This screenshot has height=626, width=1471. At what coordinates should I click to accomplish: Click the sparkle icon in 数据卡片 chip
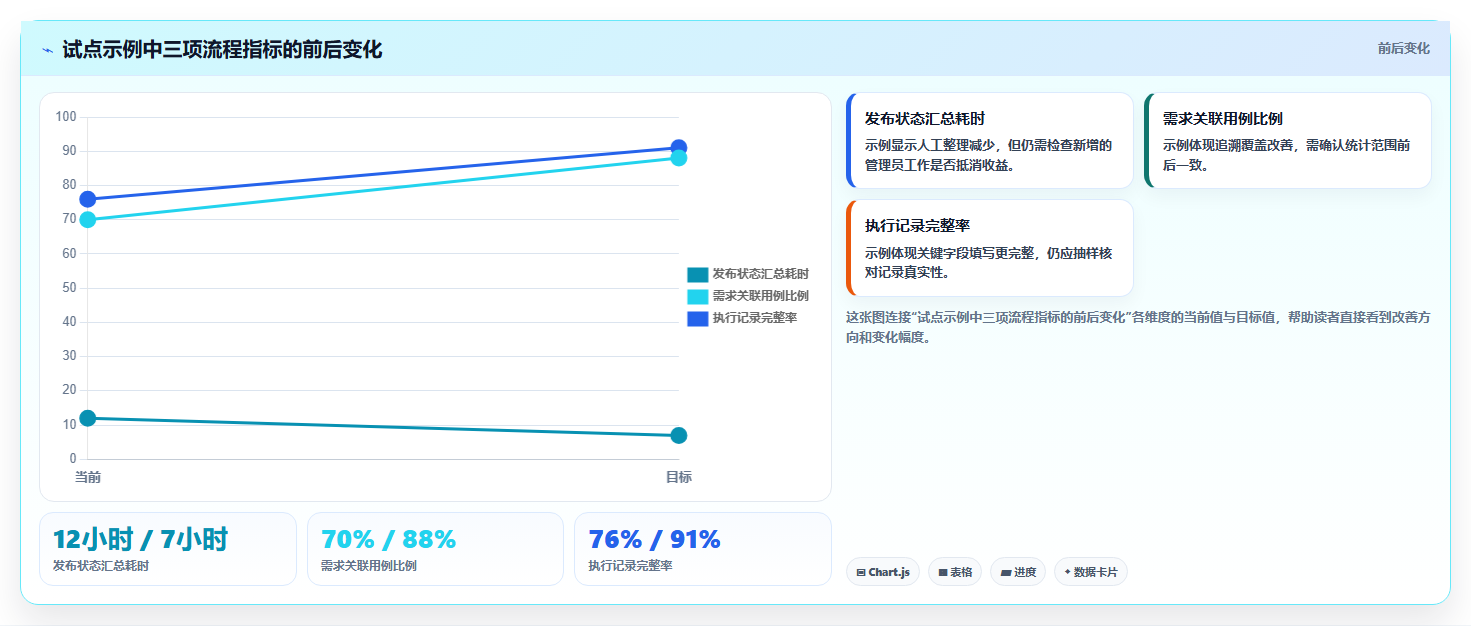click(x=1067, y=572)
